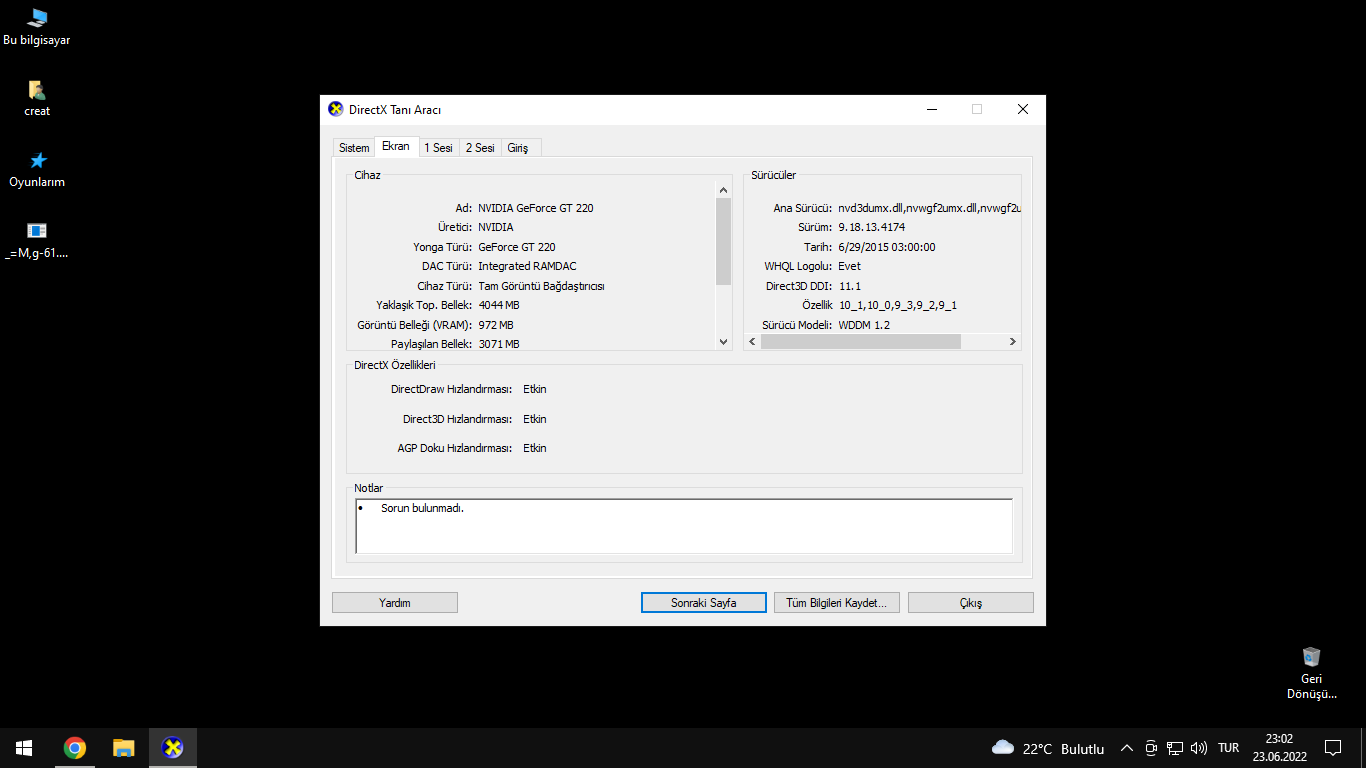The image size is (1366, 768).
Task: Click the Sürücüler scroll left arrow
Action: point(753,342)
